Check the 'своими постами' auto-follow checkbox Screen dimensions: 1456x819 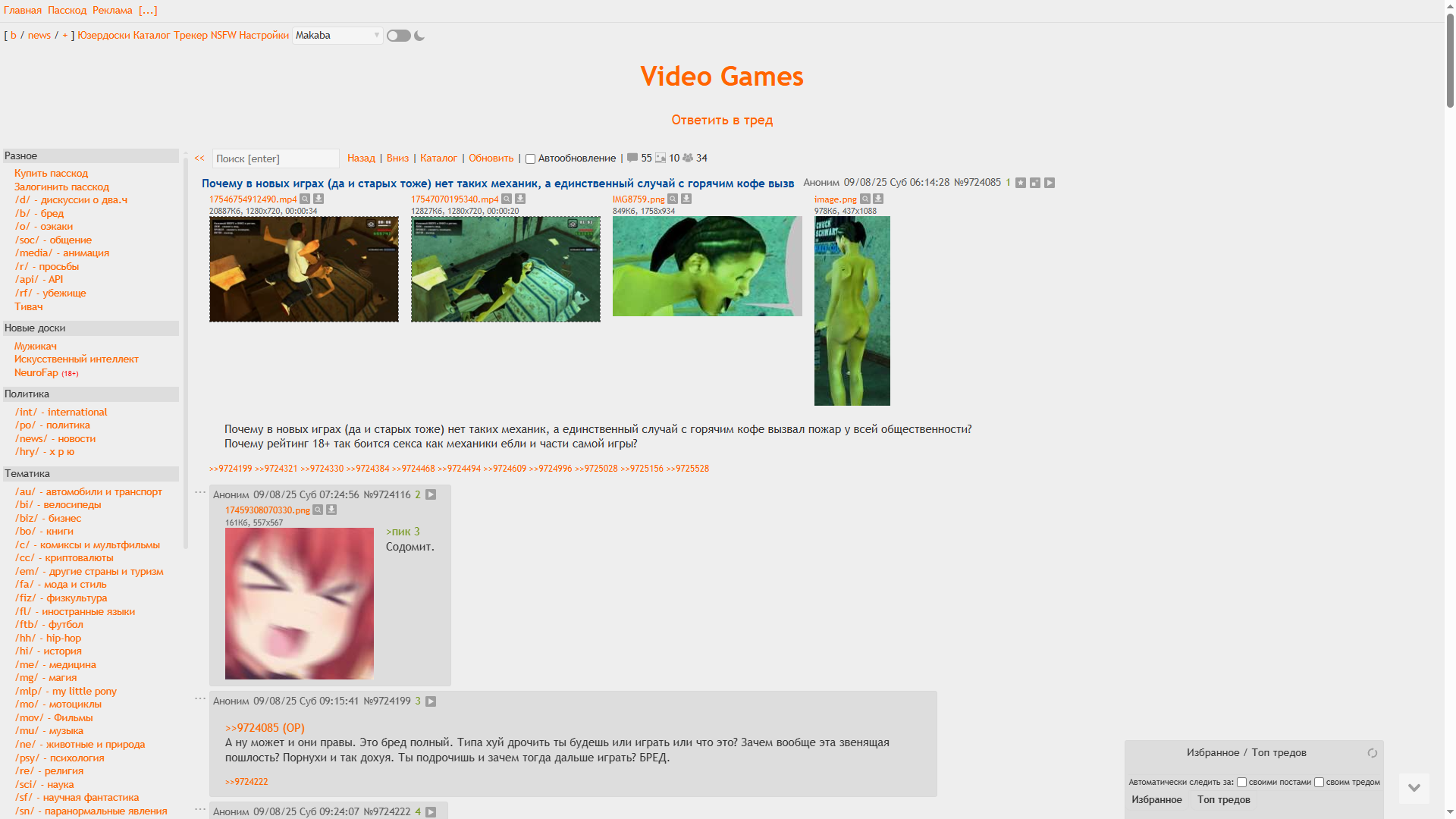point(1241,782)
